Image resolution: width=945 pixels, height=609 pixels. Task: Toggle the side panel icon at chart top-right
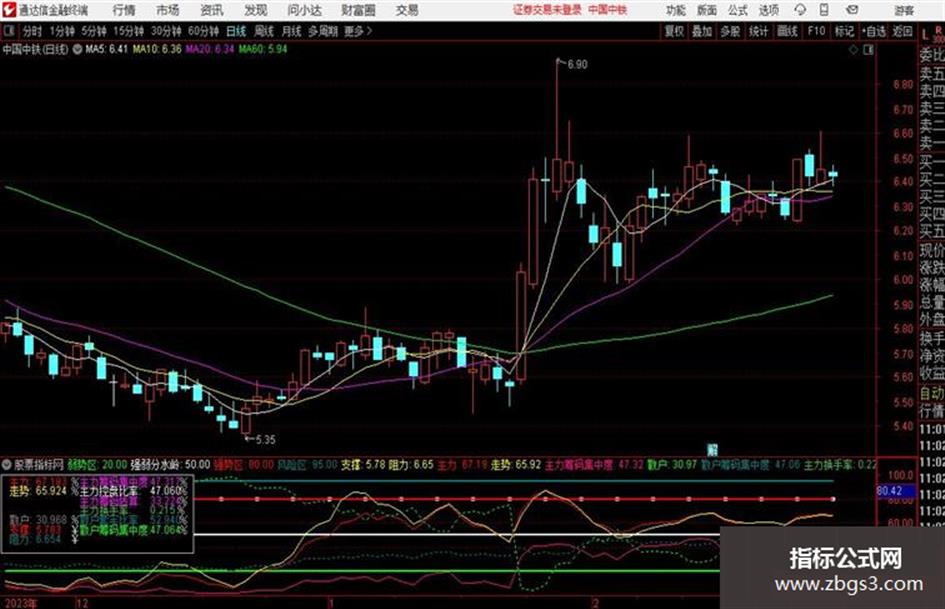868,50
